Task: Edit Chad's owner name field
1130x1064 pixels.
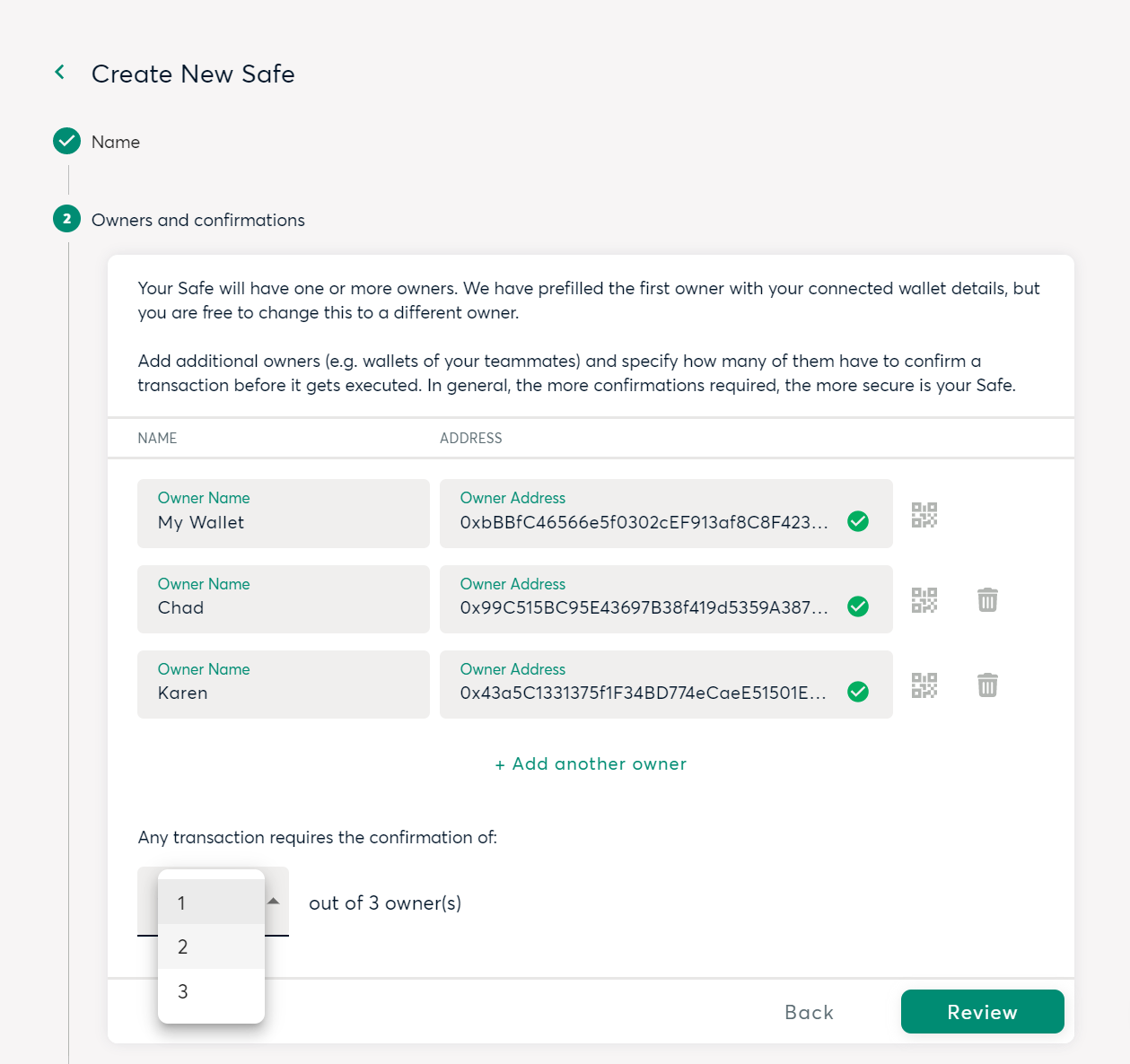Action: pos(284,599)
